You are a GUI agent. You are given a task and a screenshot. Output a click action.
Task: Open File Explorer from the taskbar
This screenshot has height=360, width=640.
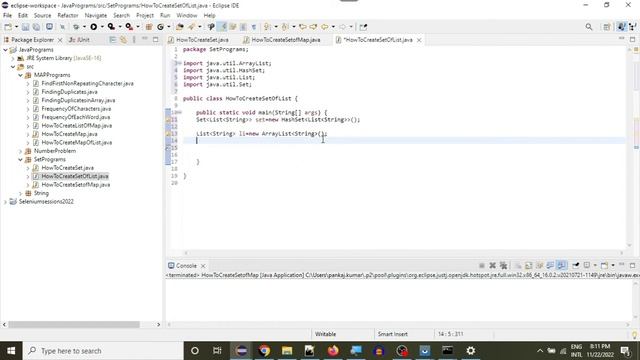point(287,351)
